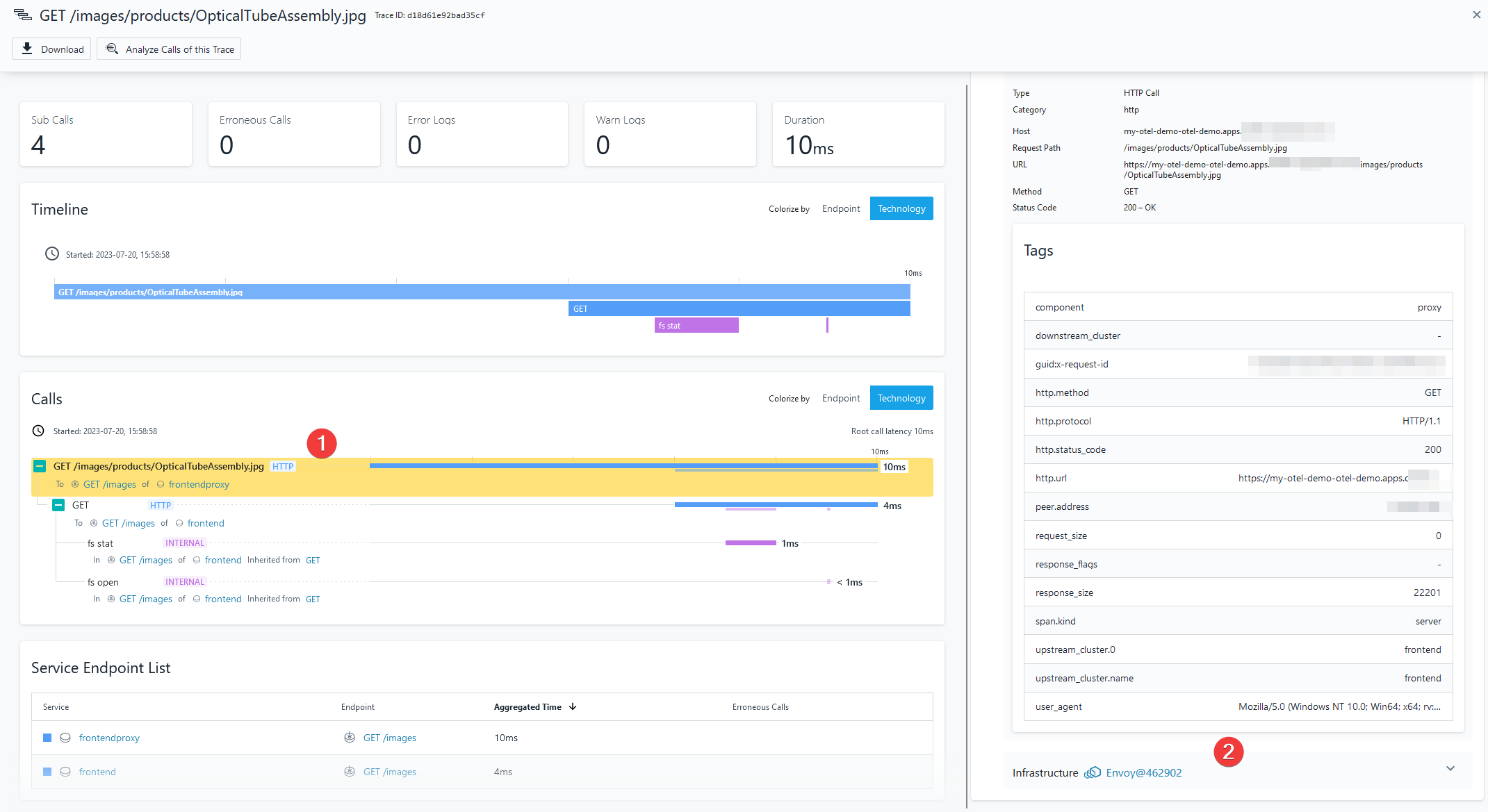Click blue color swatch for frontendproxy row
1488x812 pixels.
pyautogui.click(x=47, y=738)
